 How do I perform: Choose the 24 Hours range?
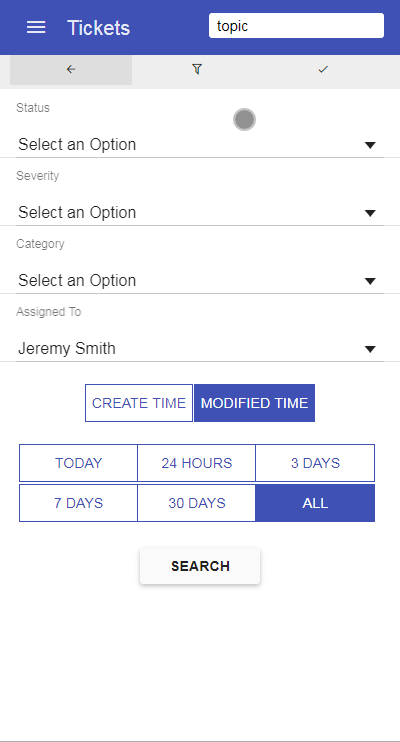[x=196, y=463]
